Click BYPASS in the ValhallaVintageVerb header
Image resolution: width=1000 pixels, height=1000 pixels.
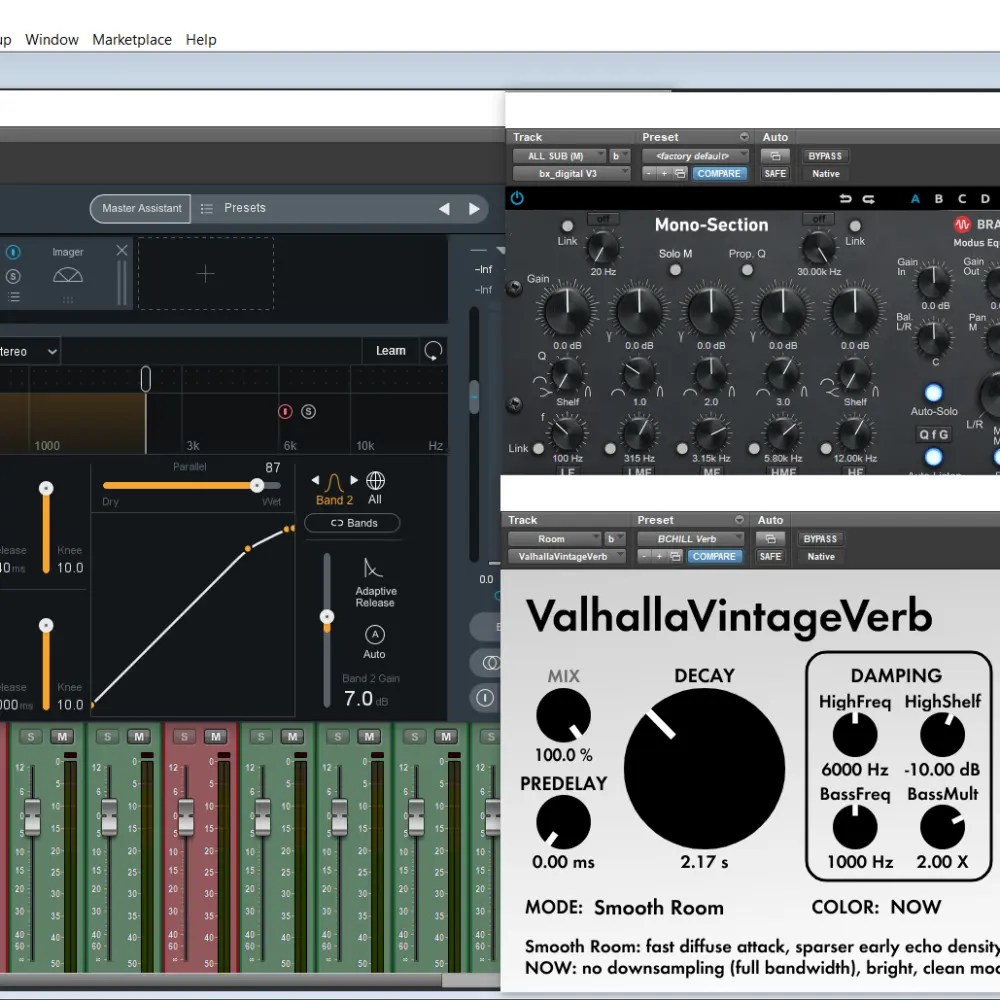(820, 539)
